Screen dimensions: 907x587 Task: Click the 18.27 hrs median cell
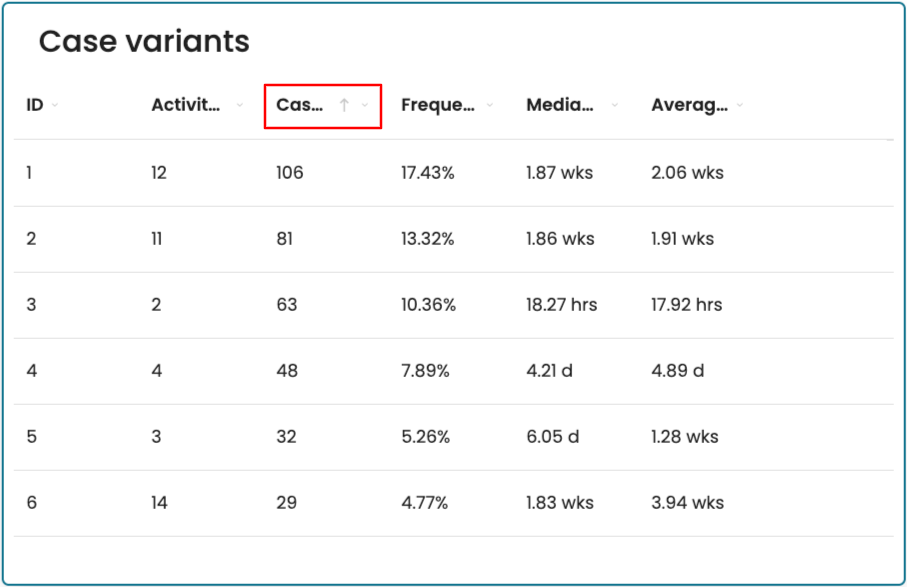561,305
